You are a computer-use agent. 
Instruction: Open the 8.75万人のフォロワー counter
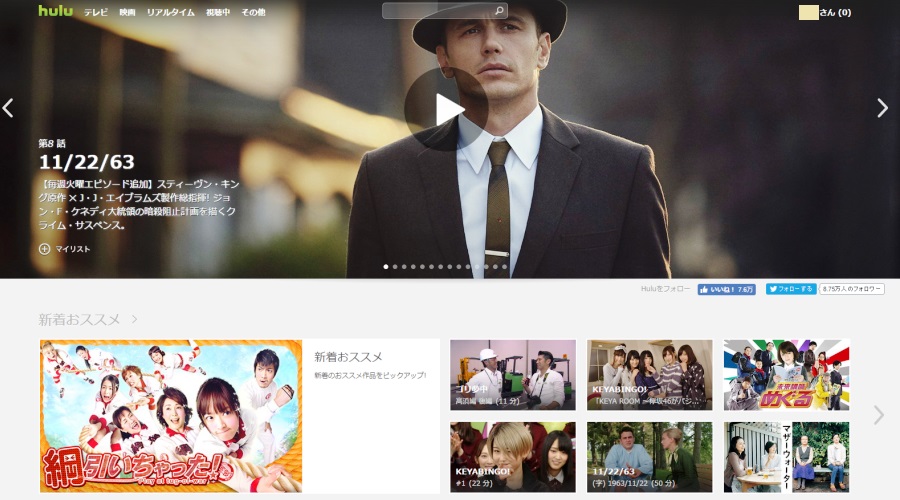(852, 289)
